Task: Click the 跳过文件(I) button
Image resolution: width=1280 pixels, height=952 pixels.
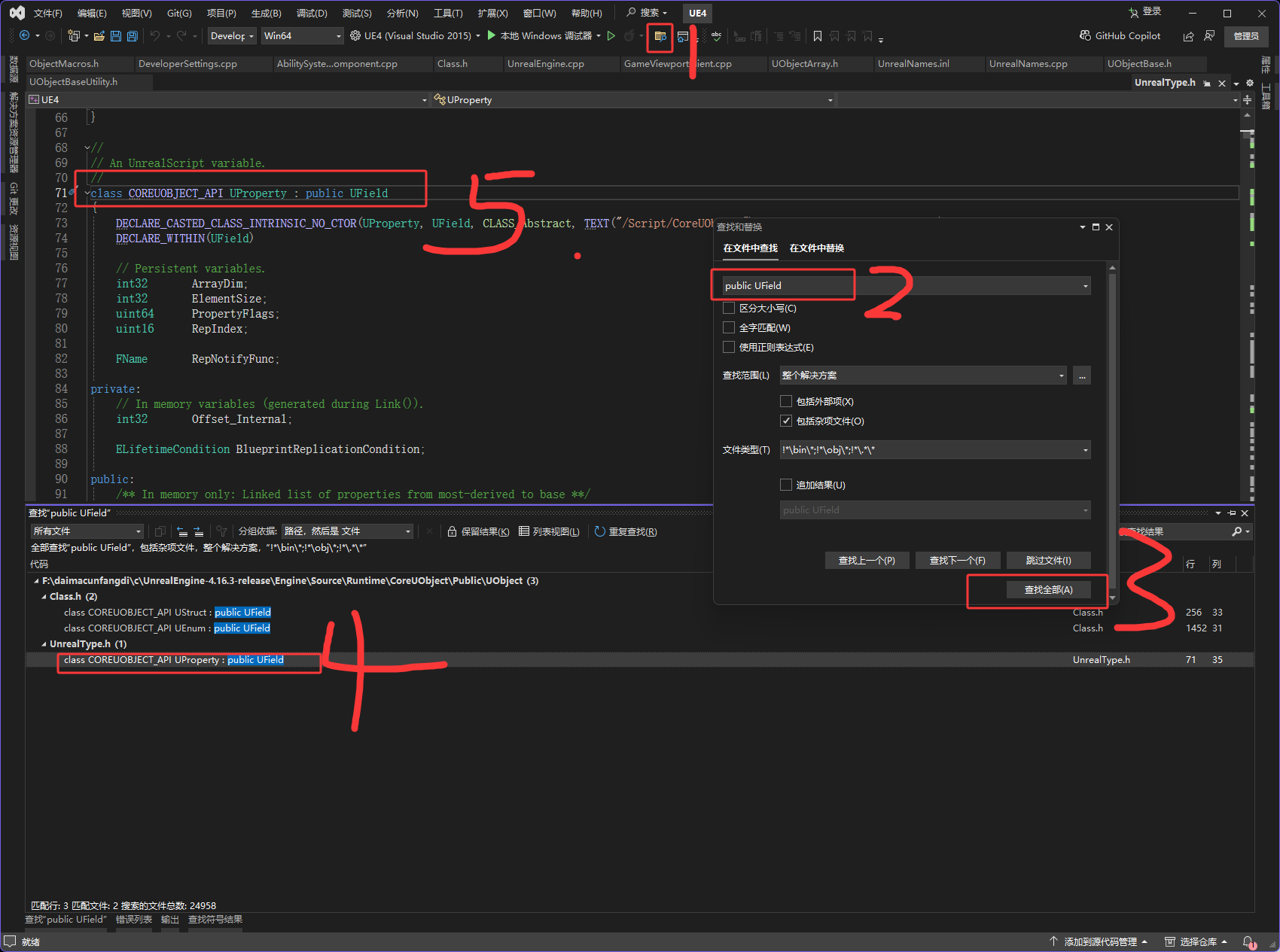Action: click(x=1048, y=560)
